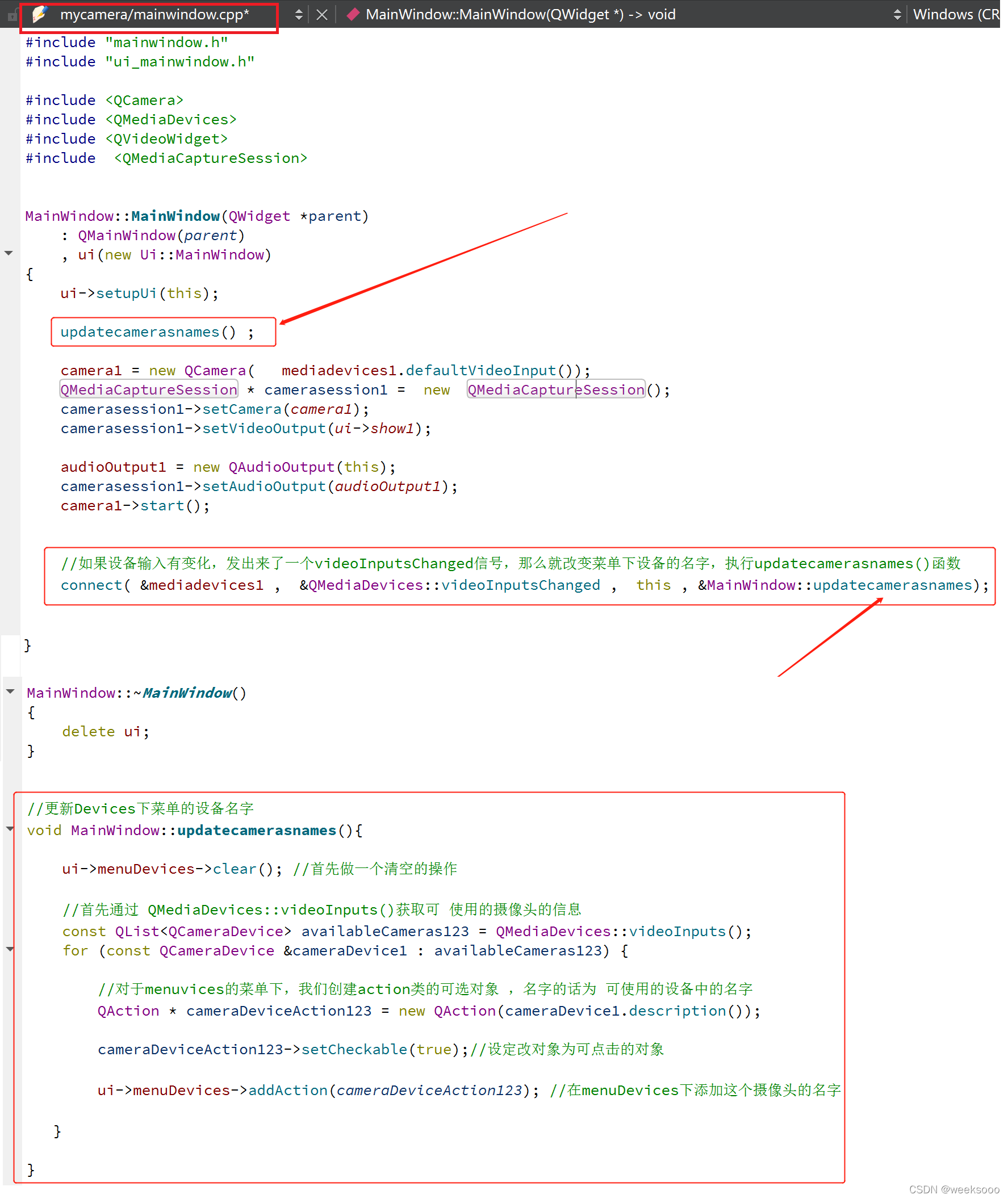1008x1199 pixels.
Task: Click the setCheckable(true) call
Action: click(380, 1050)
